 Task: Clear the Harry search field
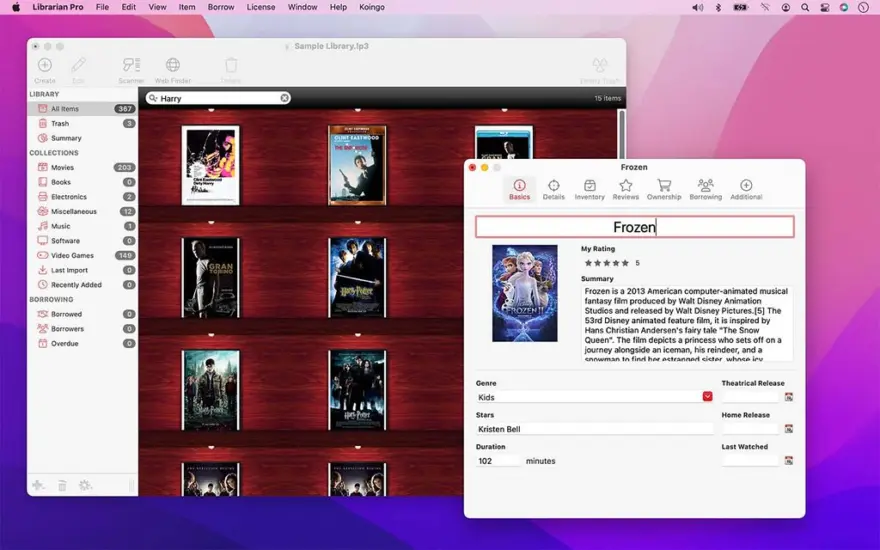285,98
